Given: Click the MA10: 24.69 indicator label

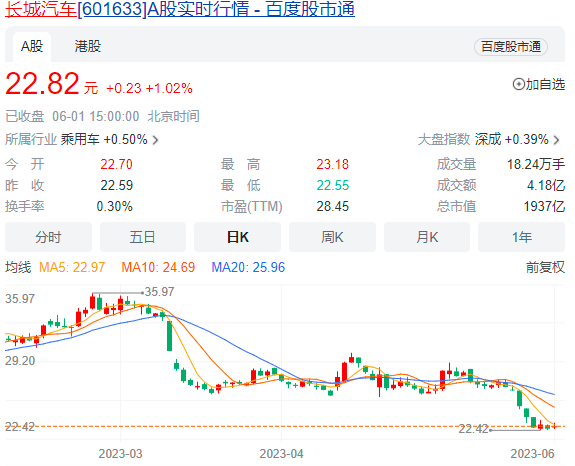Looking at the screenshot, I should (158, 267).
